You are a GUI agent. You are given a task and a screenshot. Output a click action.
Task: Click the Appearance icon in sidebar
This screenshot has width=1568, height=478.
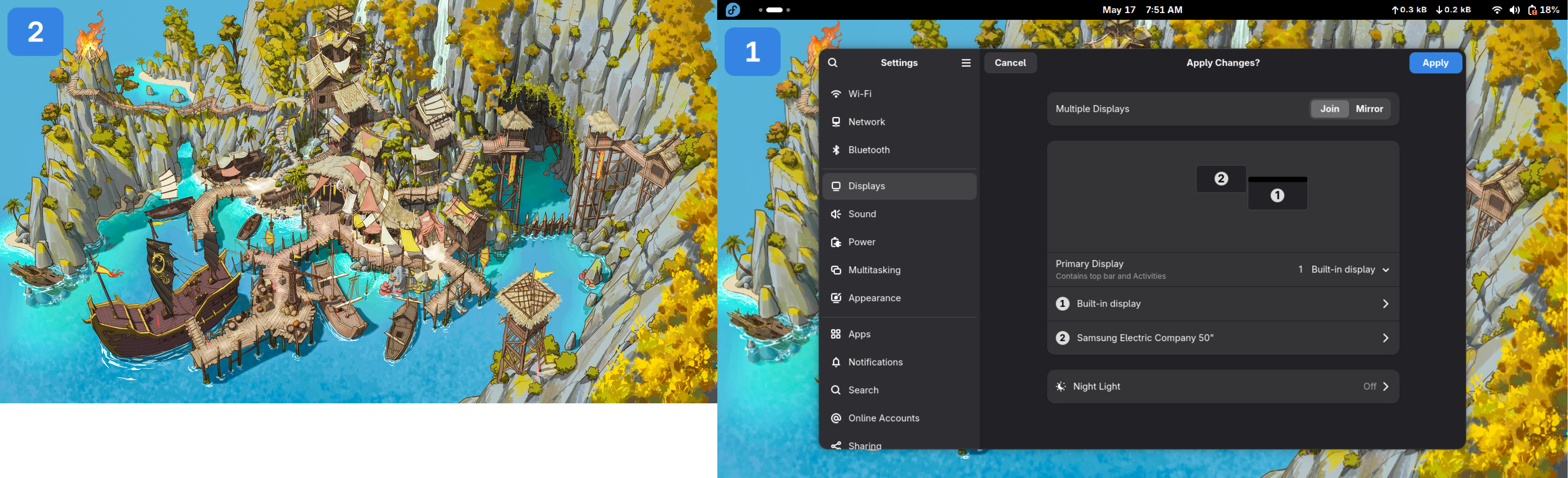(836, 298)
